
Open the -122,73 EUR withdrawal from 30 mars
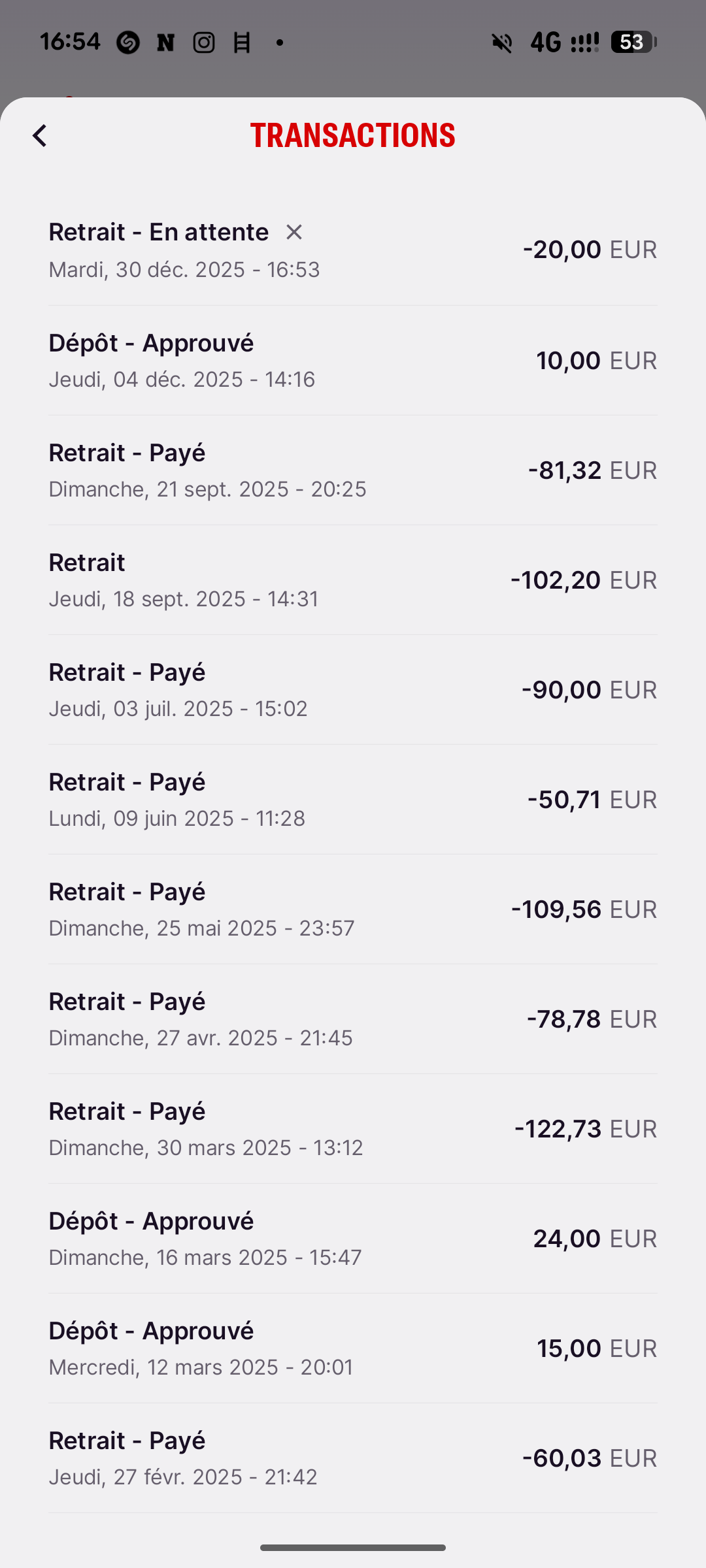[x=353, y=1128]
